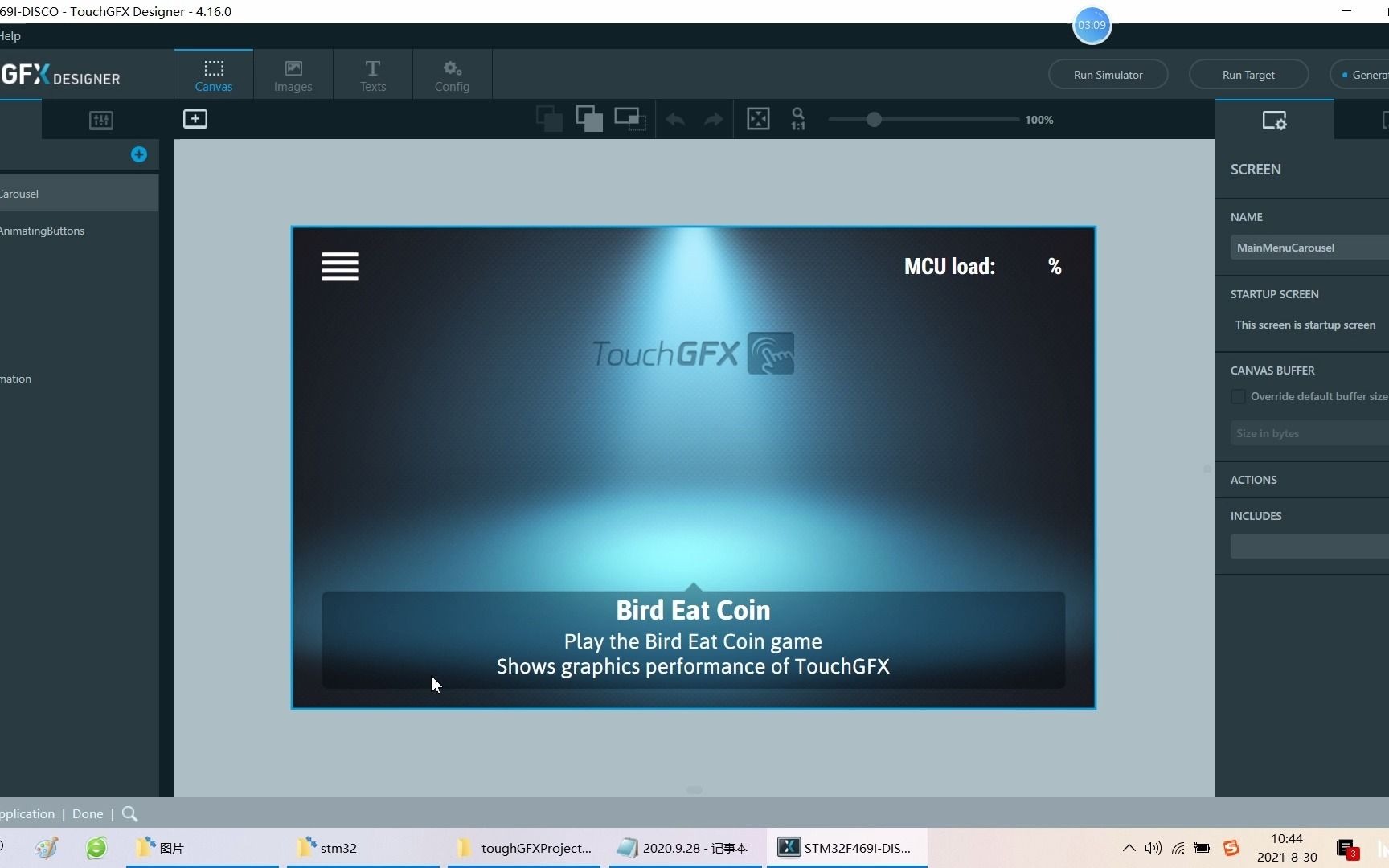Open the Texts tab

(x=372, y=75)
